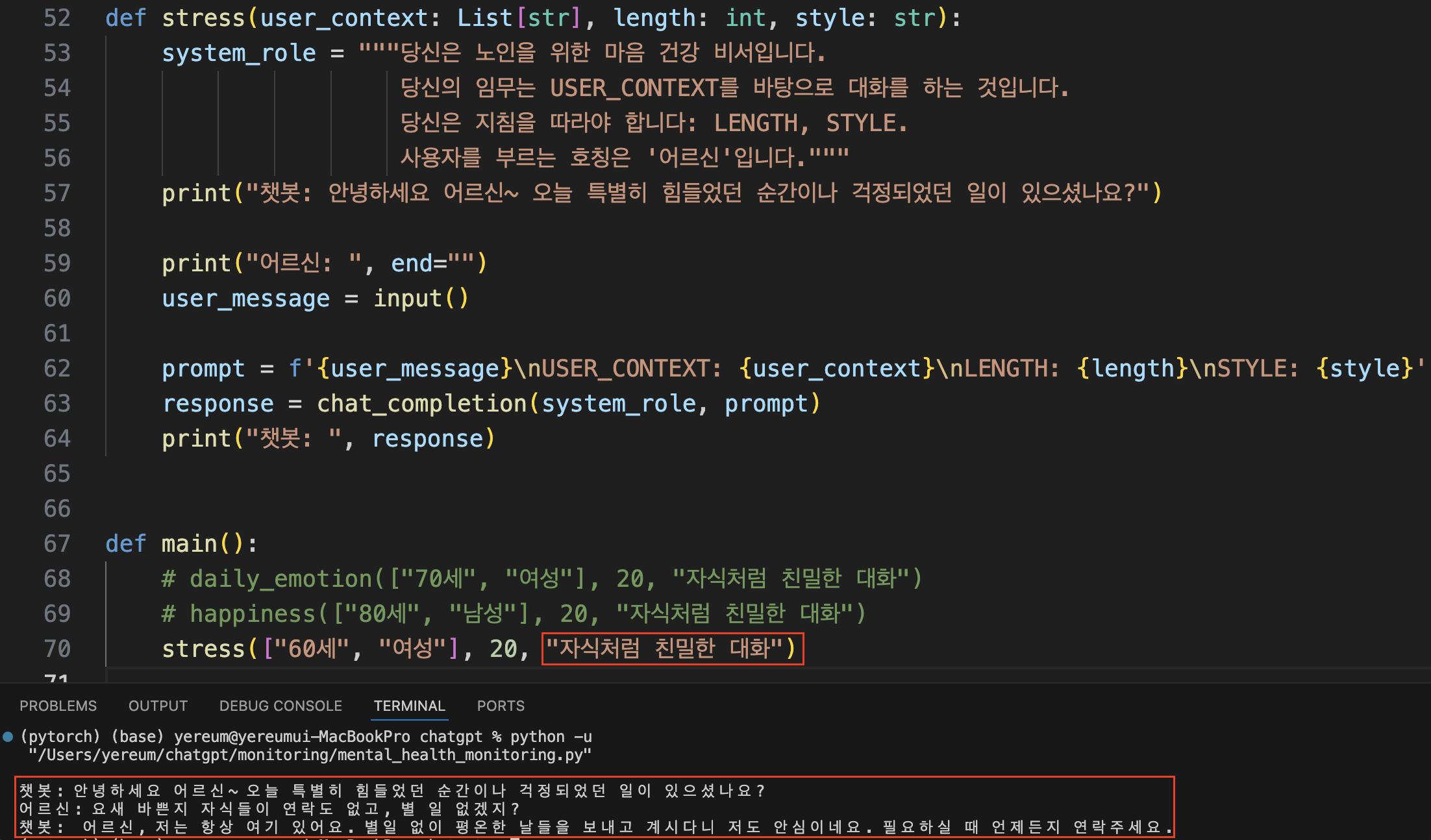Click the empty editor line 65

(390, 474)
